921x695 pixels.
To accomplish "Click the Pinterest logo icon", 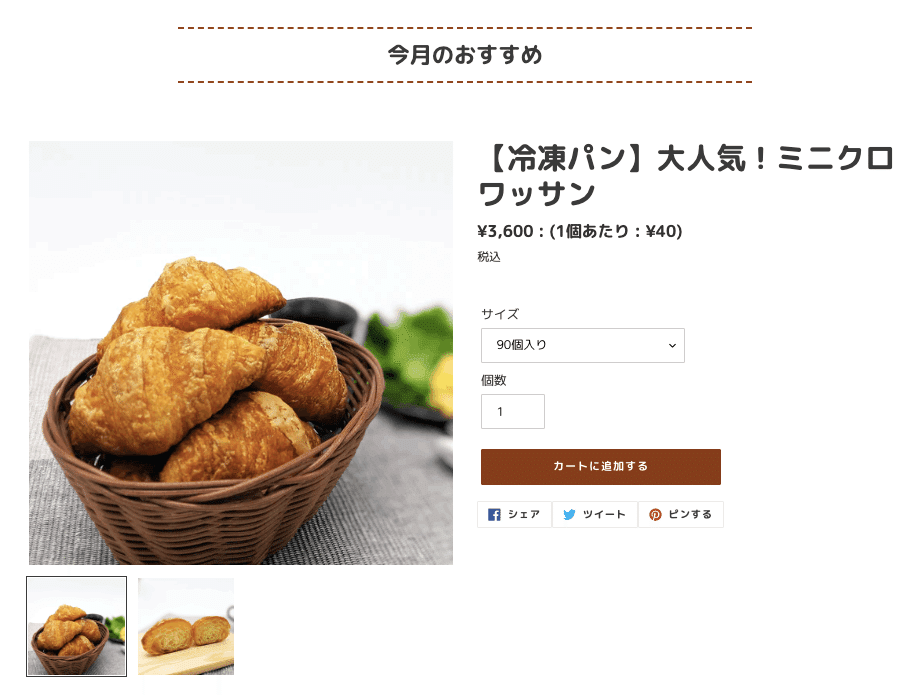I will [655, 515].
